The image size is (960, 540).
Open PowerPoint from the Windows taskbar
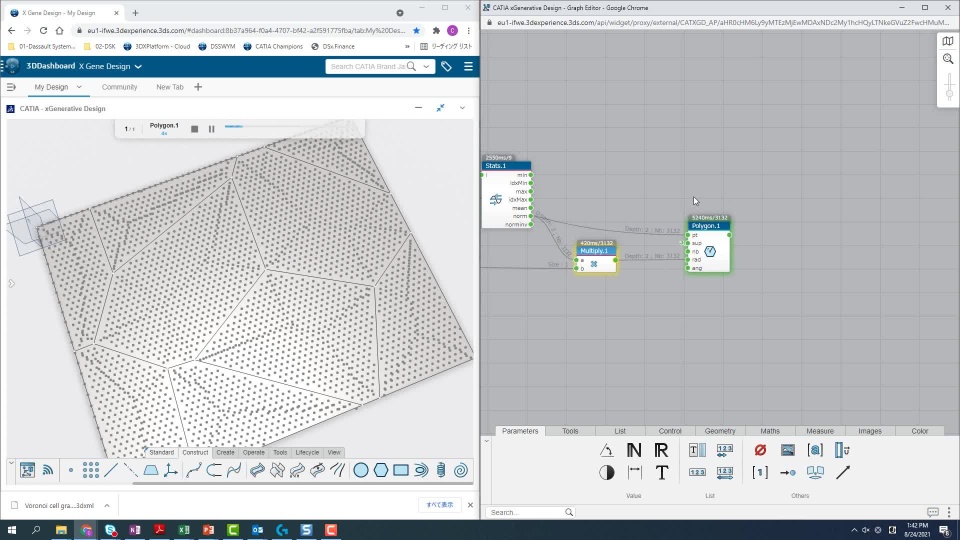tap(208, 530)
